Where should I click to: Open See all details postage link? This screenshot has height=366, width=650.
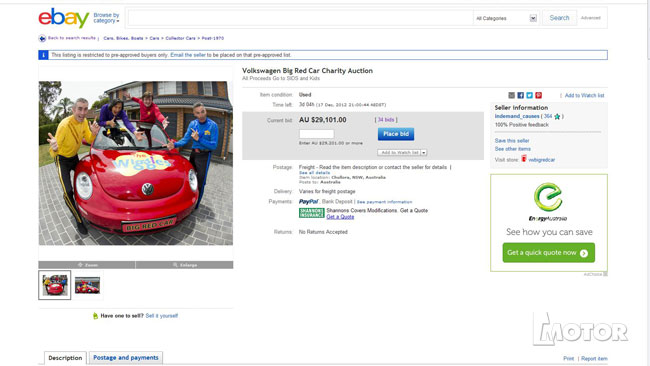[x=314, y=172]
